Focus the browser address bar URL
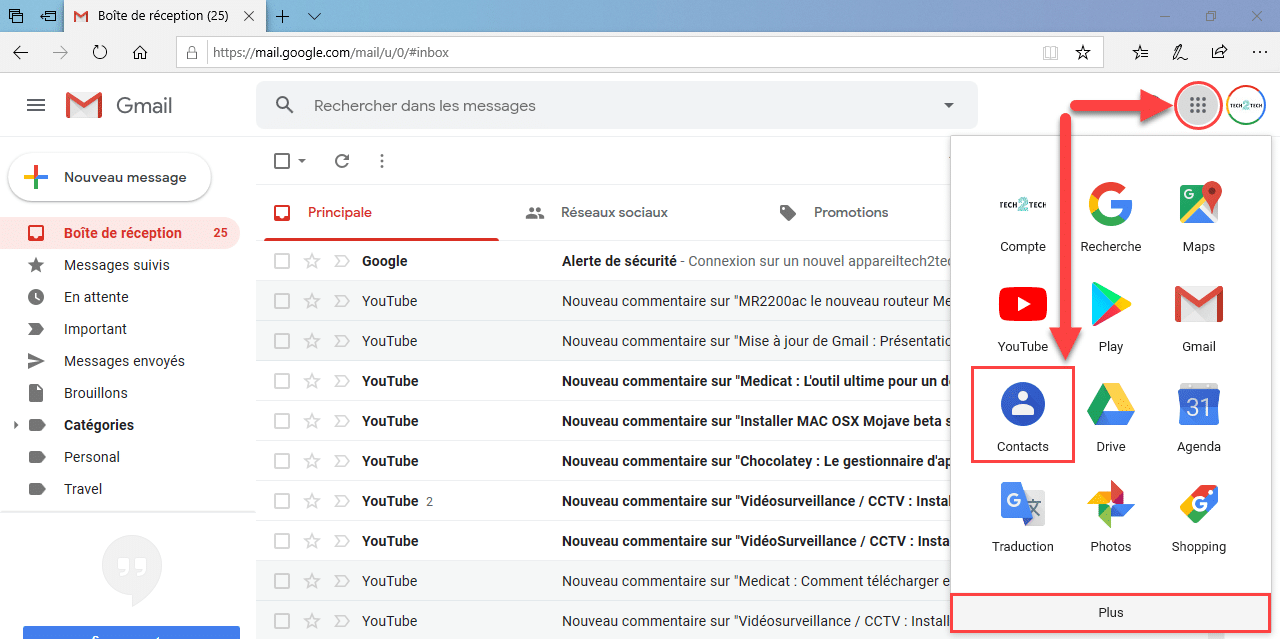The height and width of the screenshot is (639, 1280). [620, 52]
